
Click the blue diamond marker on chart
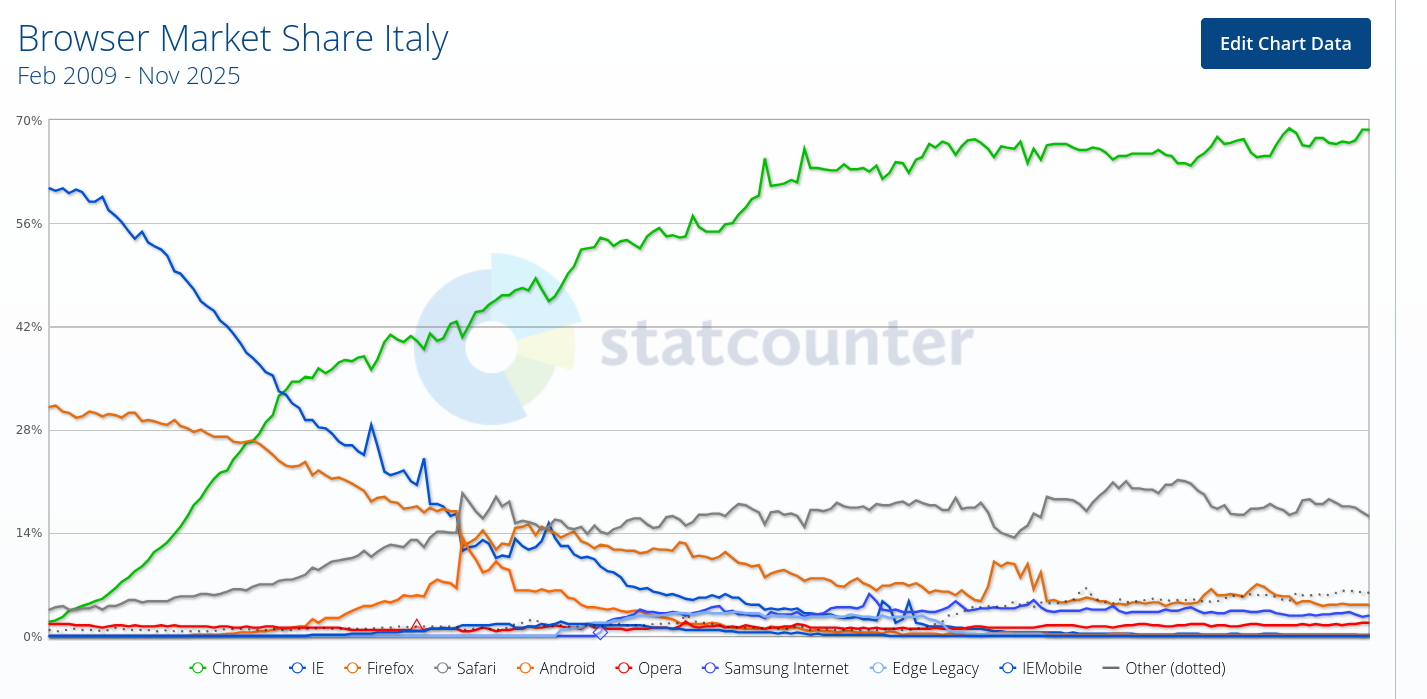click(x=600, y=632)
